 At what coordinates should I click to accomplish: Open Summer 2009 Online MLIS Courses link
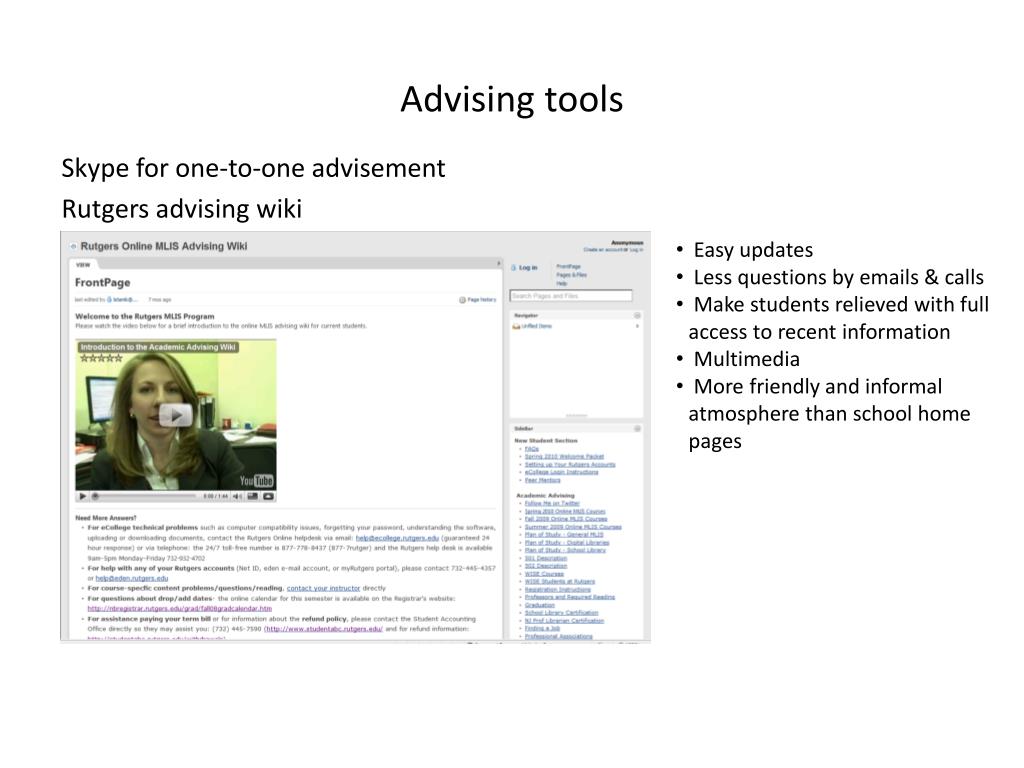coord(573,526)
